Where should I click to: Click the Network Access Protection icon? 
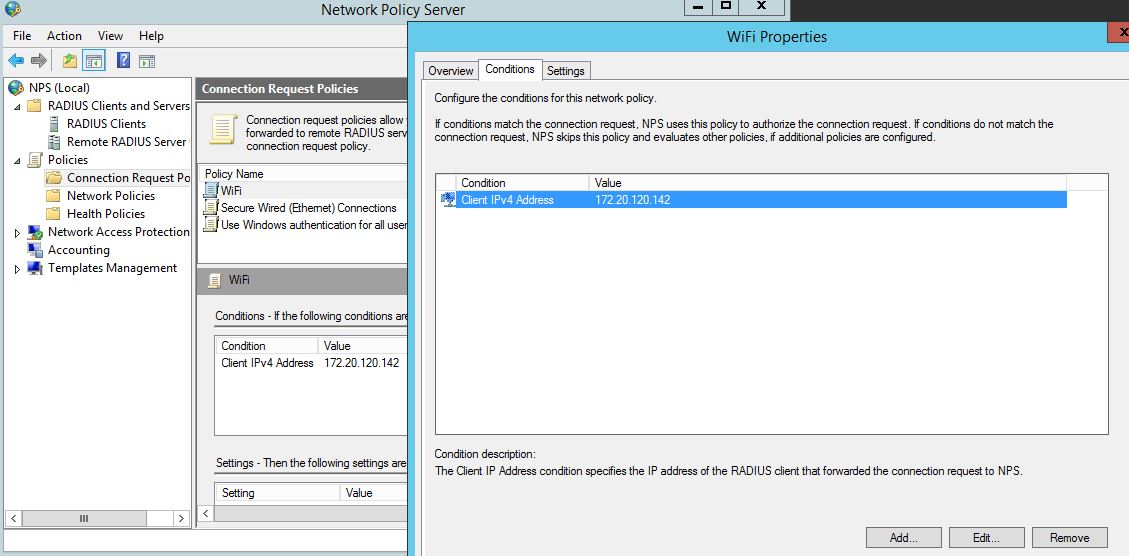coord(35,232)
